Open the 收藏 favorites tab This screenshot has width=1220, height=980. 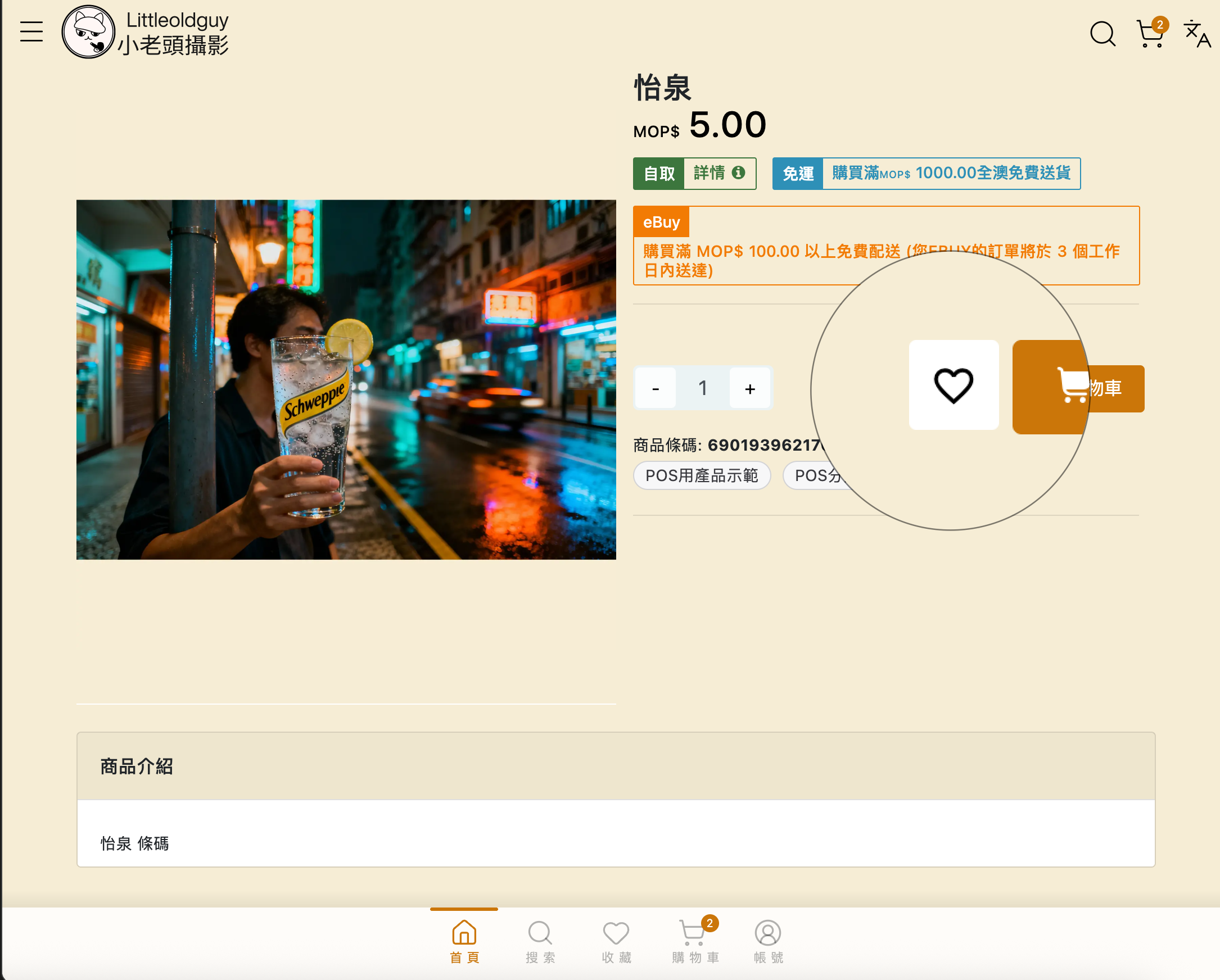click(x=616, y=941)
